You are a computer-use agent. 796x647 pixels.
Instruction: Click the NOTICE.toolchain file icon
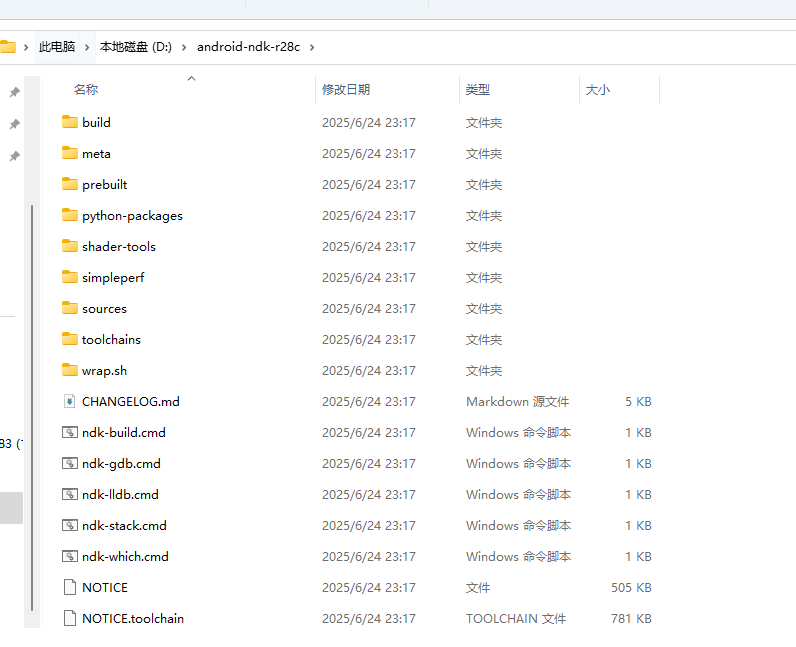(x=70, y=618)
